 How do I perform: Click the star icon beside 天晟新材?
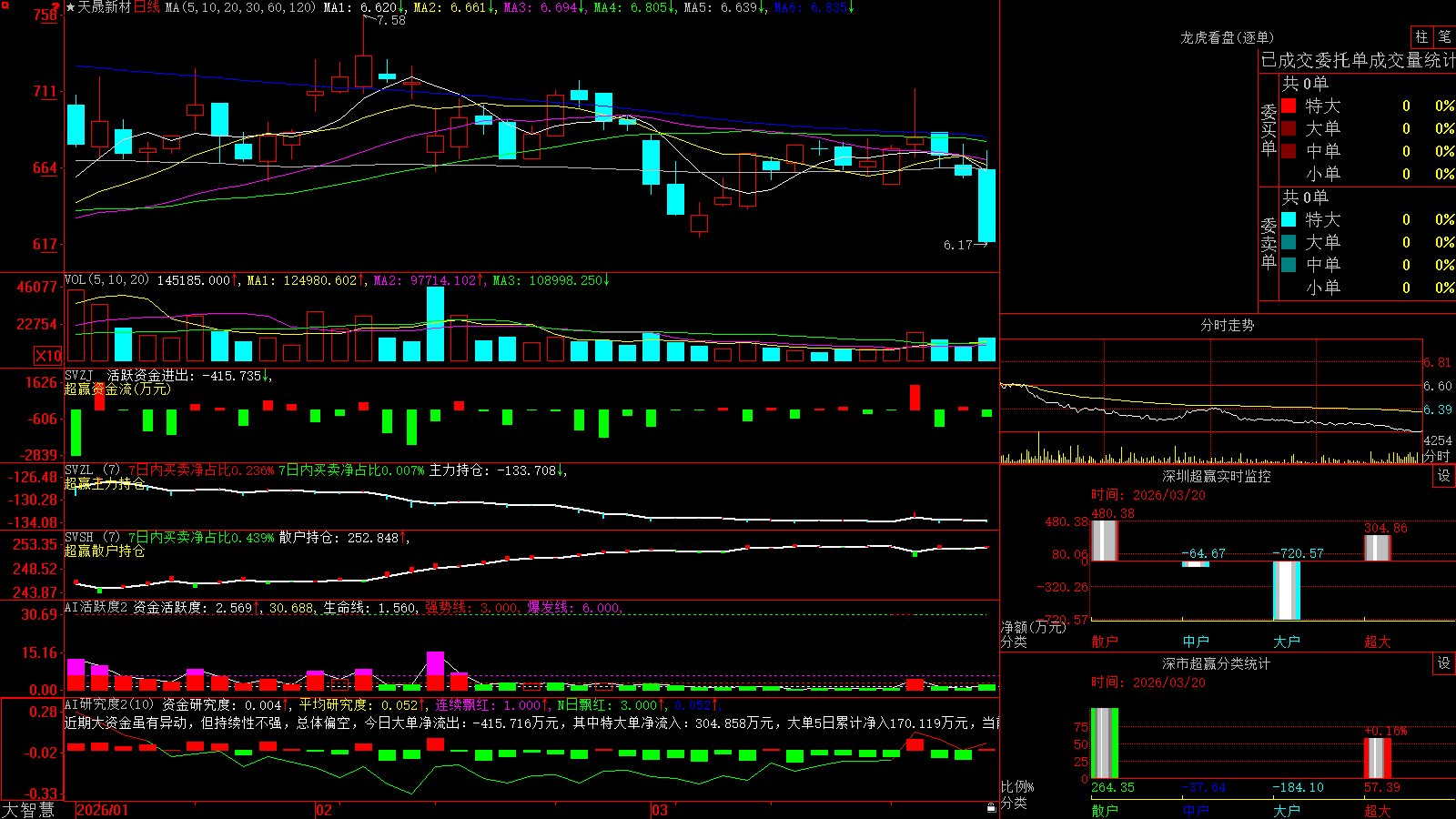[71, 7]
